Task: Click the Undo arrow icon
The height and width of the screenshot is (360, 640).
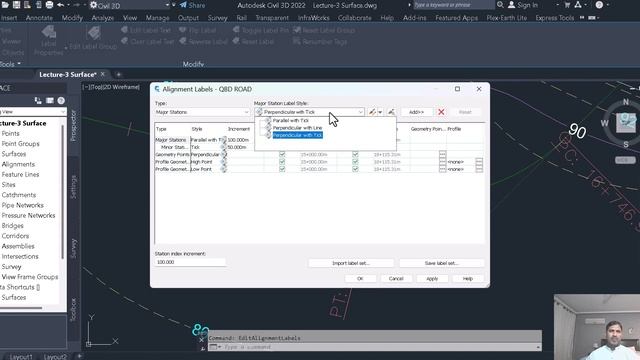Action: [60, 5]
